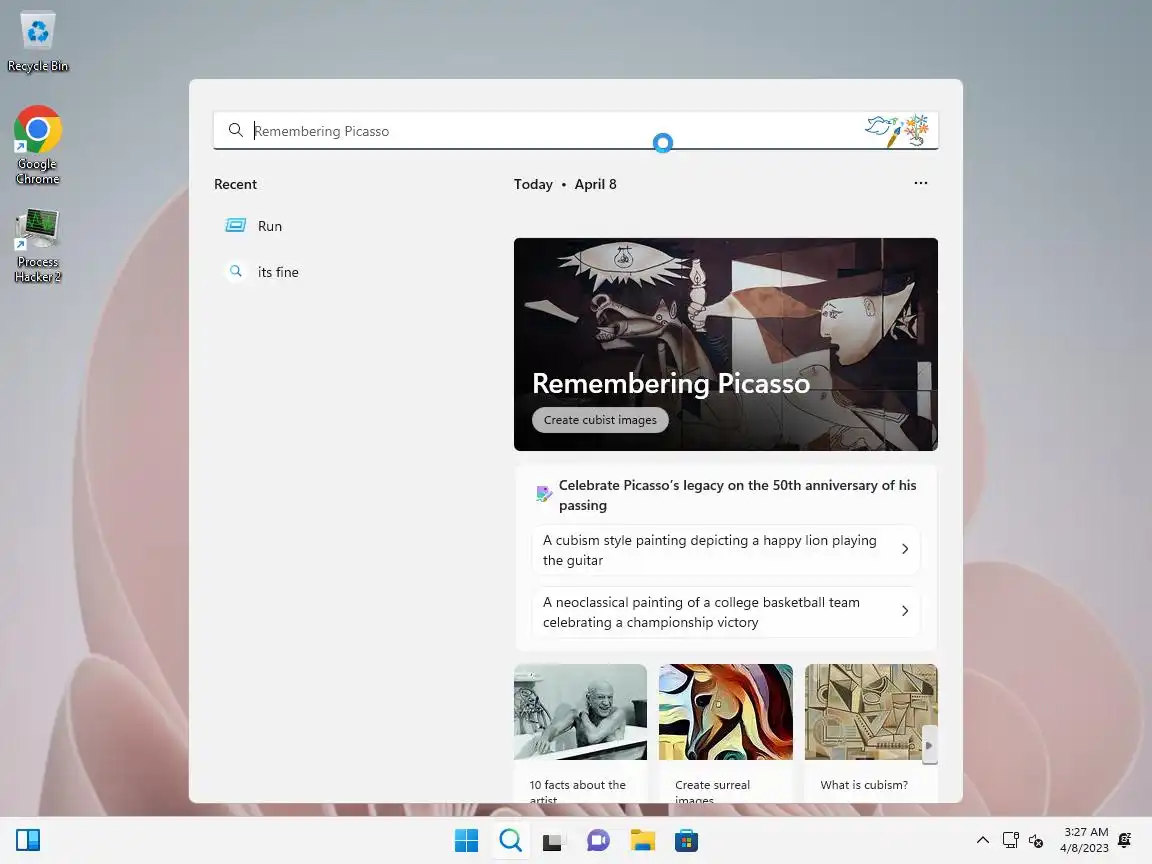Open Google Chrome desktop shortcut

(x=37, y=145)
